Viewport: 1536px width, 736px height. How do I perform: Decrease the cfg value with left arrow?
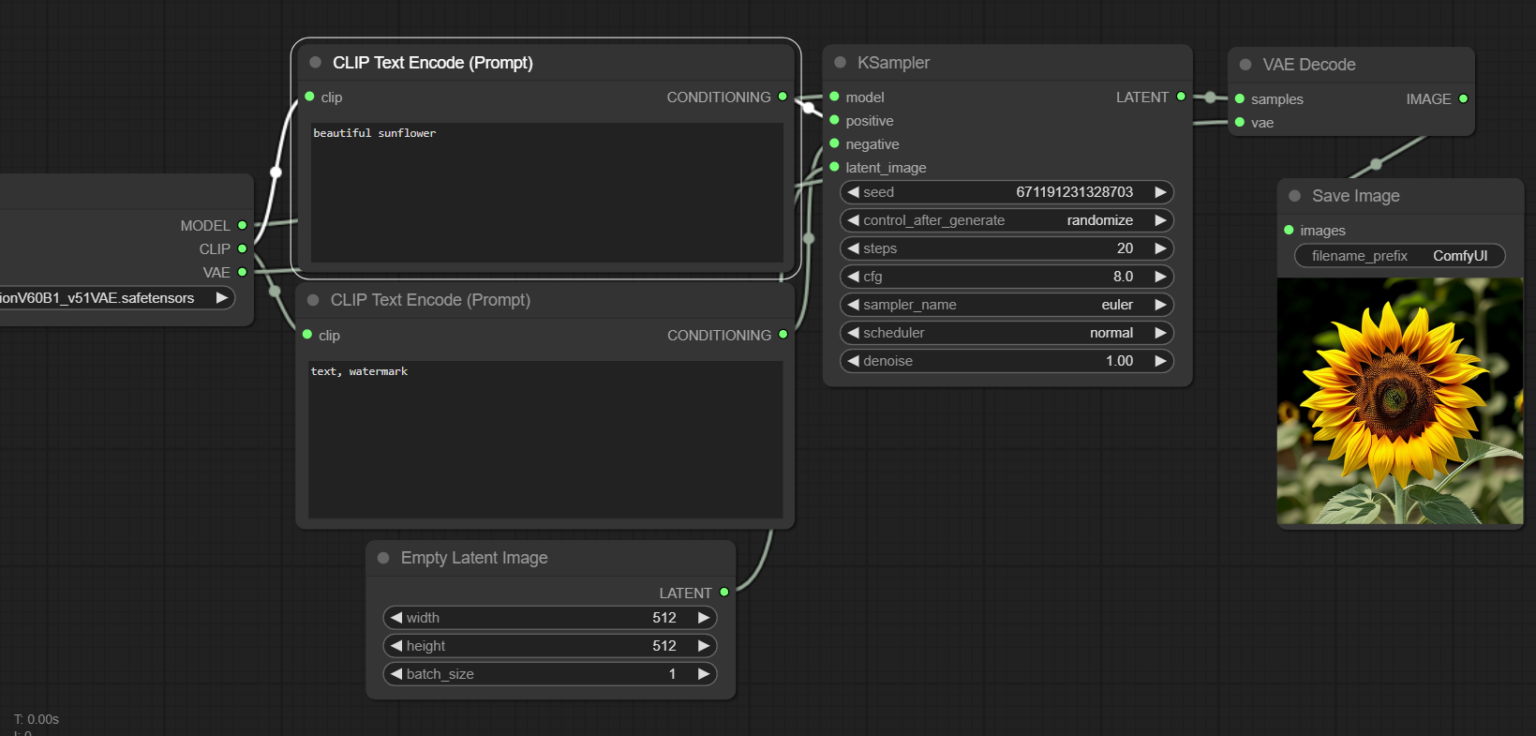pyautogui.click(x=853, y=277)
